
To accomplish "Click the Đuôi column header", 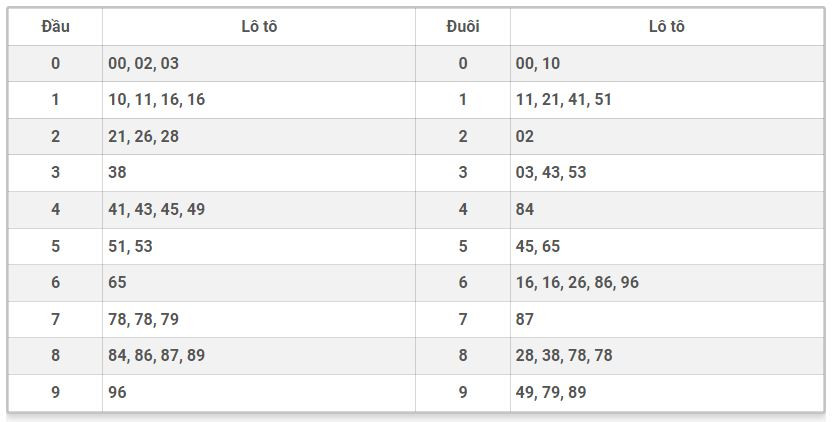I will click(x=462, y=27).
